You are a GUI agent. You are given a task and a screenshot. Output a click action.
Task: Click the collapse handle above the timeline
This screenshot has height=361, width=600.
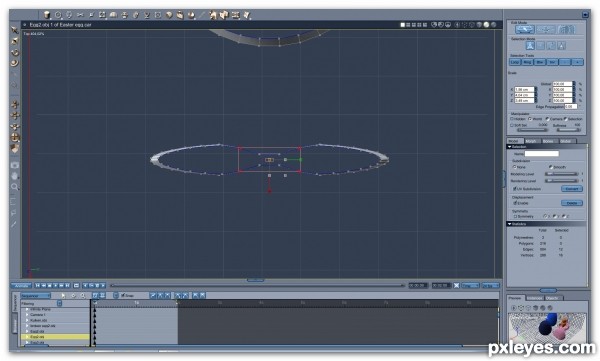[256, 281]
